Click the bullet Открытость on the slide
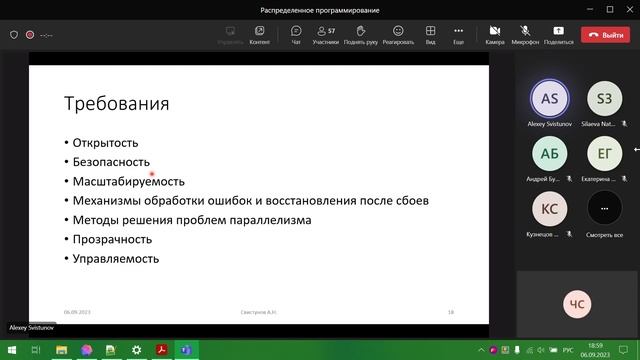The width and height of the screenshot is (640, 360). [105, 143]
